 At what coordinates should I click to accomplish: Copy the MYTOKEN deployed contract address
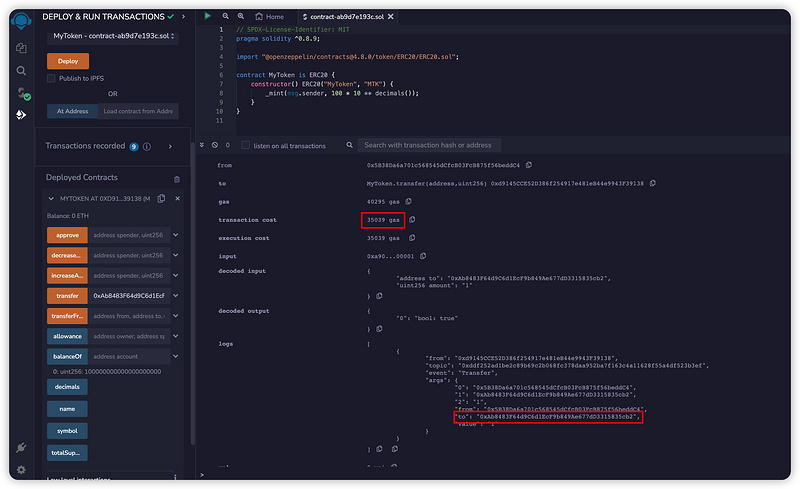tap(165, 199)
